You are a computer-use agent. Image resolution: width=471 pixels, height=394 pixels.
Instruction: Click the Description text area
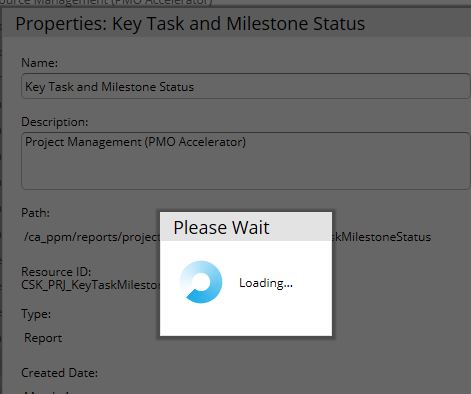(246, 161)
